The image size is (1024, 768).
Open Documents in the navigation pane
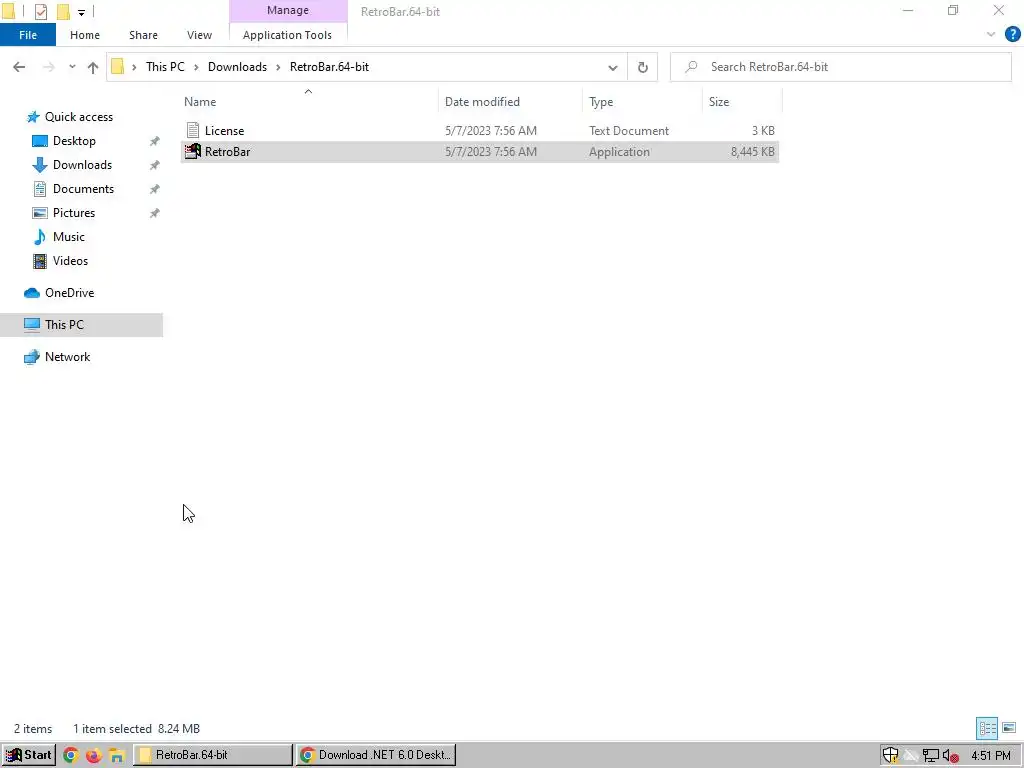(x=83, y=189)
